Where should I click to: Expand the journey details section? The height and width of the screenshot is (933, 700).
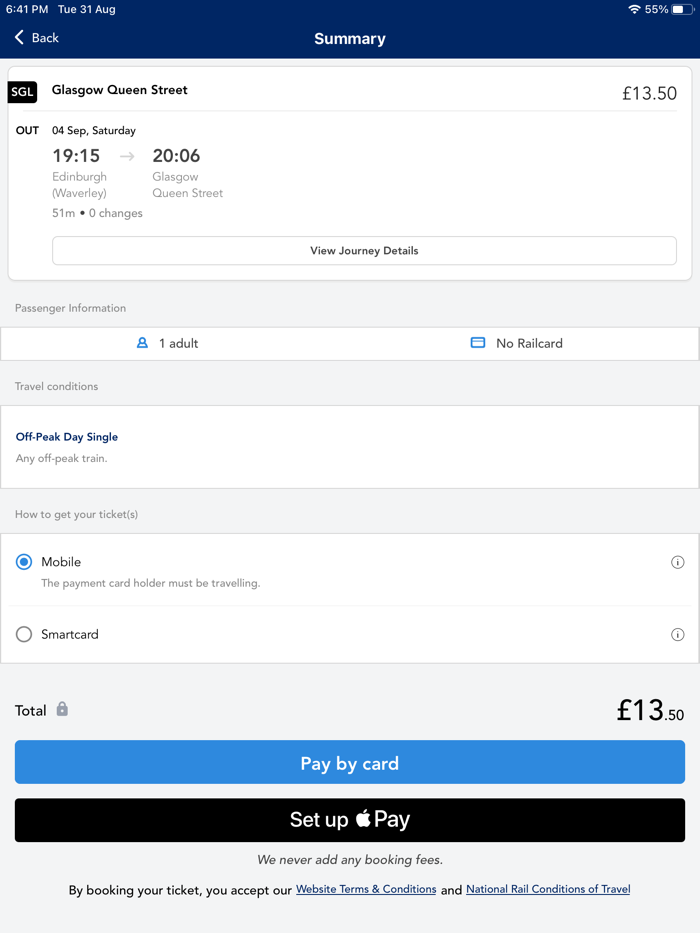(364, 250)
